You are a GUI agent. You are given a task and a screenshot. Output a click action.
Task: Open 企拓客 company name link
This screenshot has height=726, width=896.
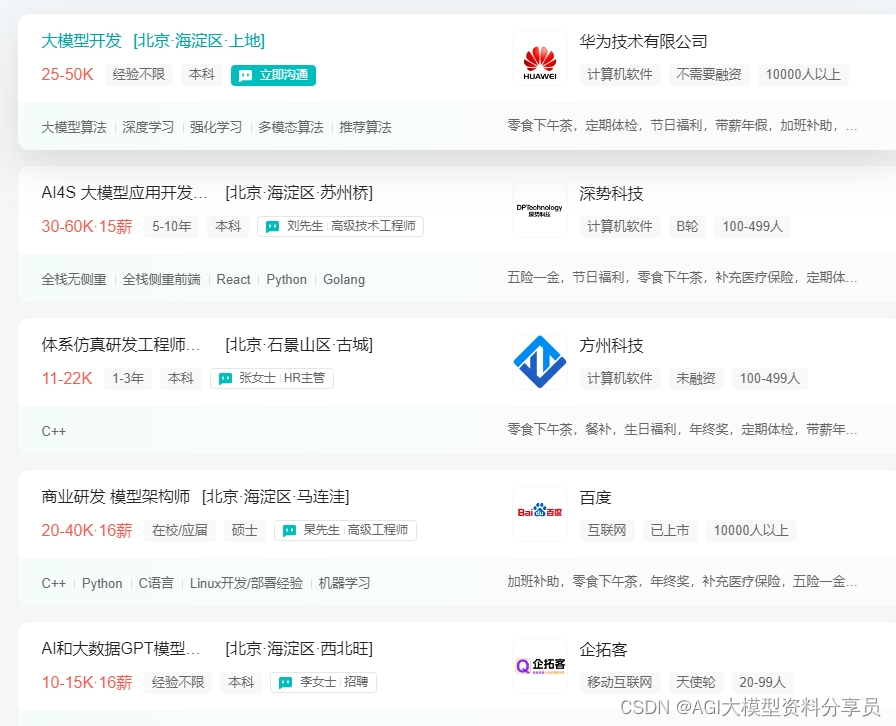tap(603, 650)
